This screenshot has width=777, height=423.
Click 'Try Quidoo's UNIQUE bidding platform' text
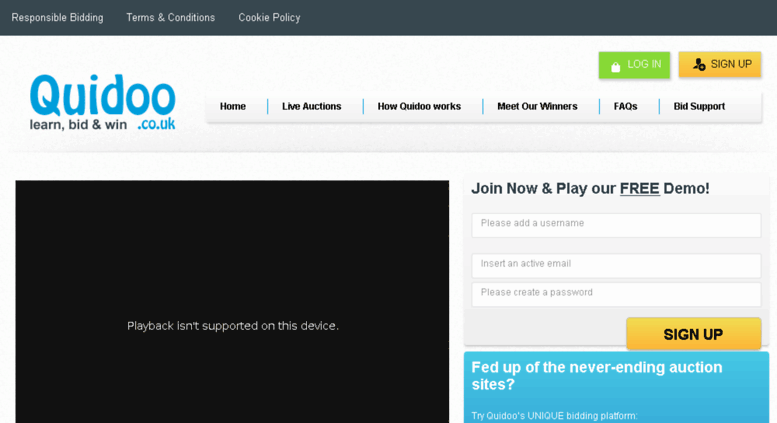click(x=554, y=416)
